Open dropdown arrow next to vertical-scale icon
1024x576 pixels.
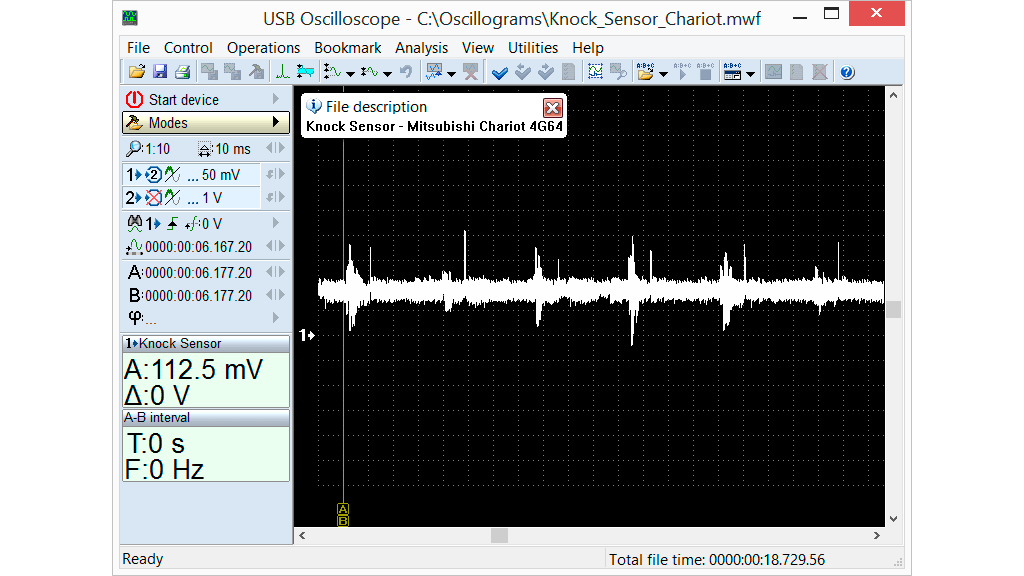tap(351, 74)
